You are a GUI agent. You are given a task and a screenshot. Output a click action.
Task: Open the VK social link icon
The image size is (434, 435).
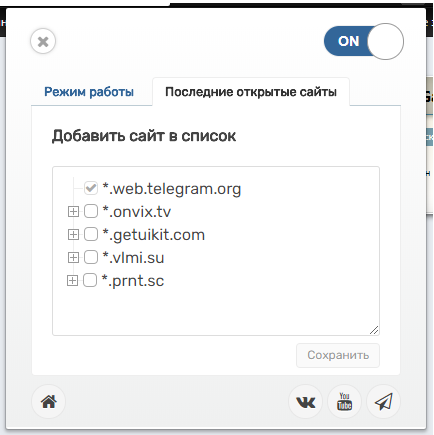click(305, 402)
